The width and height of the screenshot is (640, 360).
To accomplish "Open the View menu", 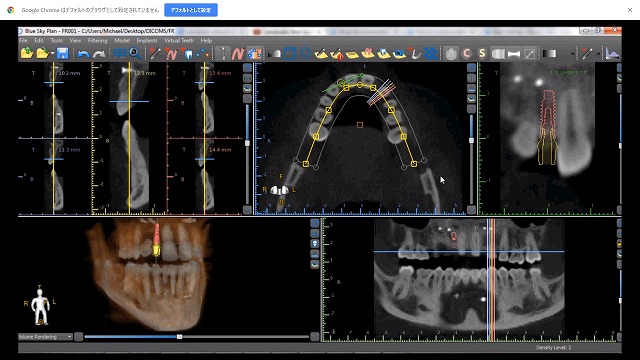I will (75, 40).
